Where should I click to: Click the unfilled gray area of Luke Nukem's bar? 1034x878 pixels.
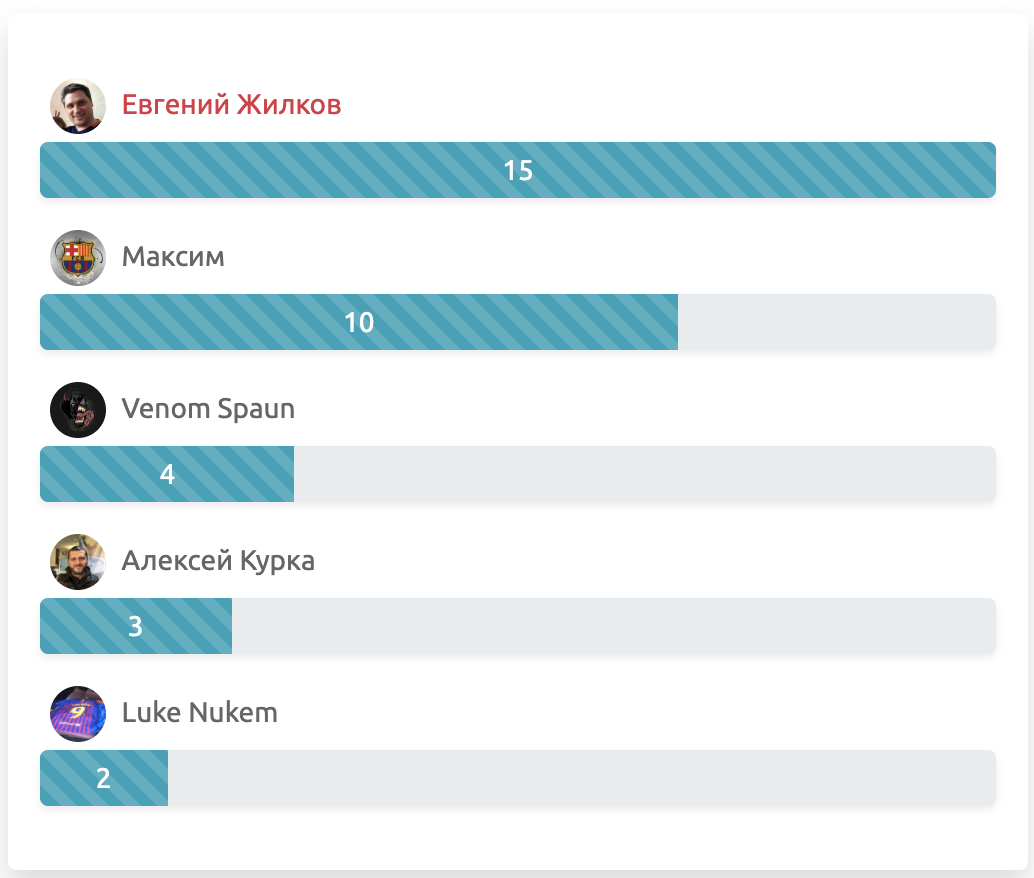point(581,778)
